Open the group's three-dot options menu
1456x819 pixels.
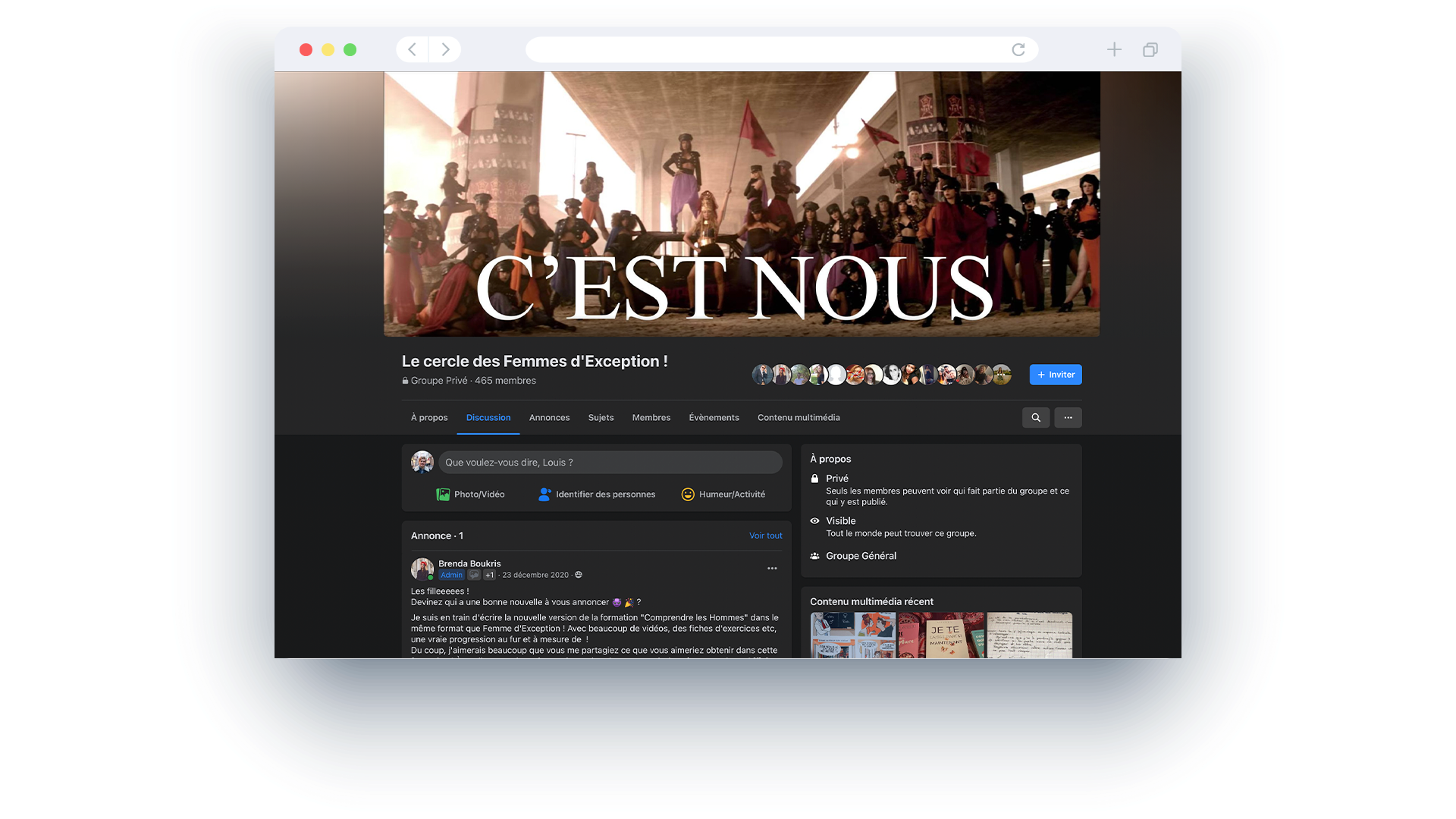[1068, 418]
